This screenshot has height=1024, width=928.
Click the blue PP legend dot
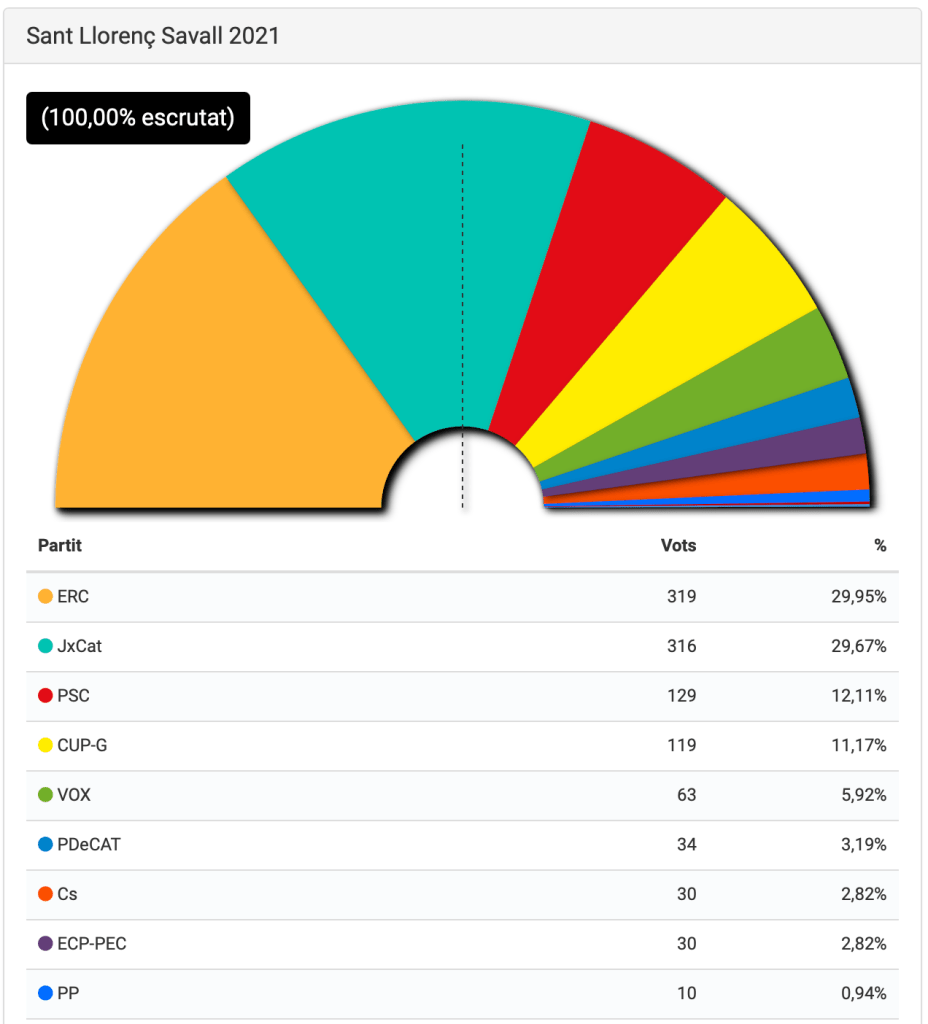coord(45,993)
